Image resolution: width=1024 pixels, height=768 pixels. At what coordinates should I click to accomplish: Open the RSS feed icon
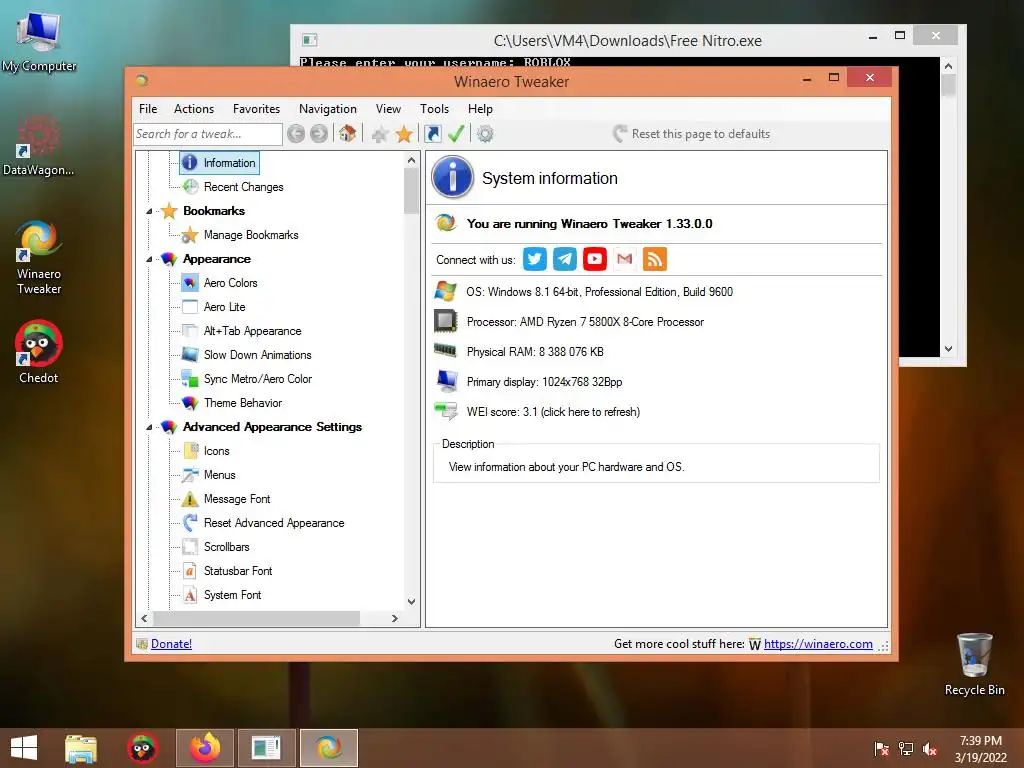[x=655, y=259]
